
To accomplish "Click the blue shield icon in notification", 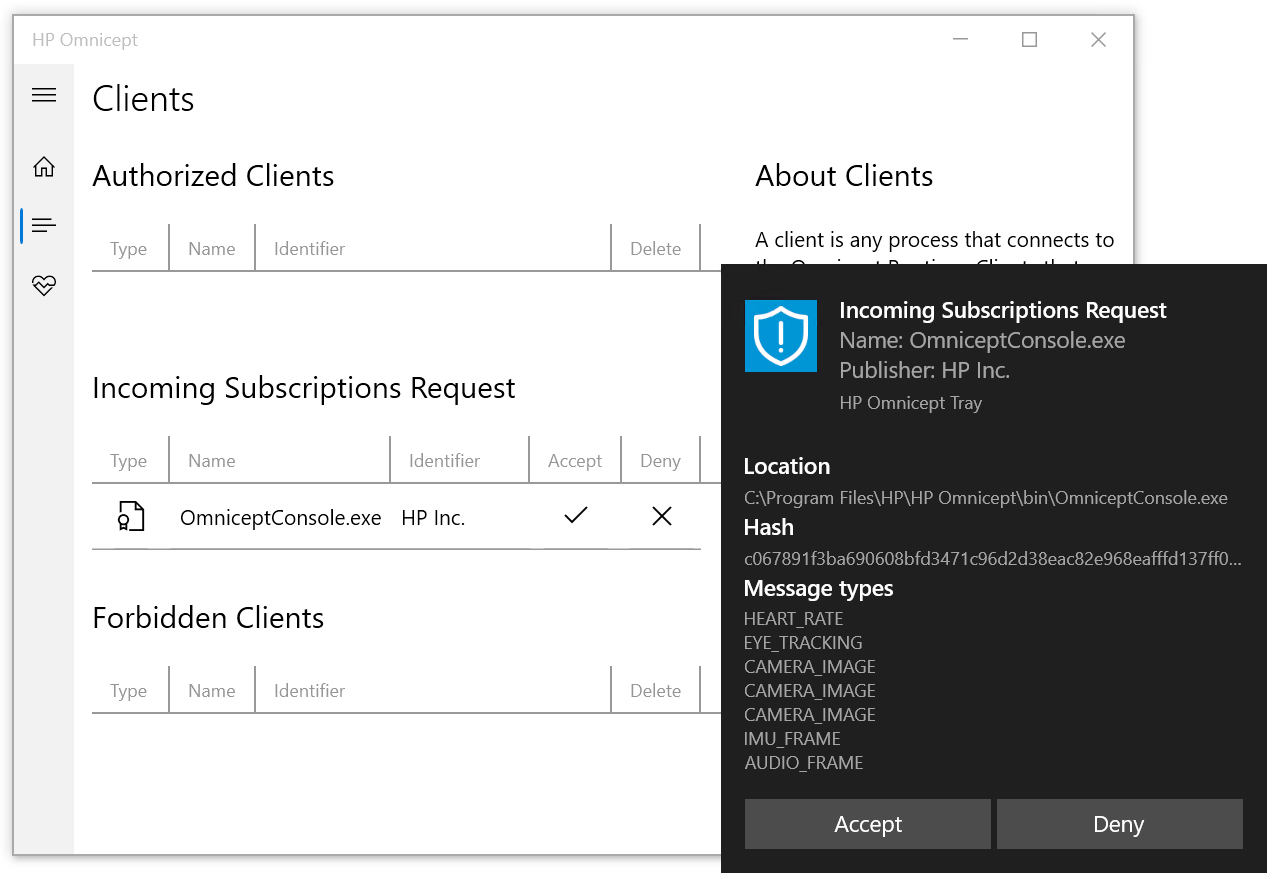I will 781,336.
